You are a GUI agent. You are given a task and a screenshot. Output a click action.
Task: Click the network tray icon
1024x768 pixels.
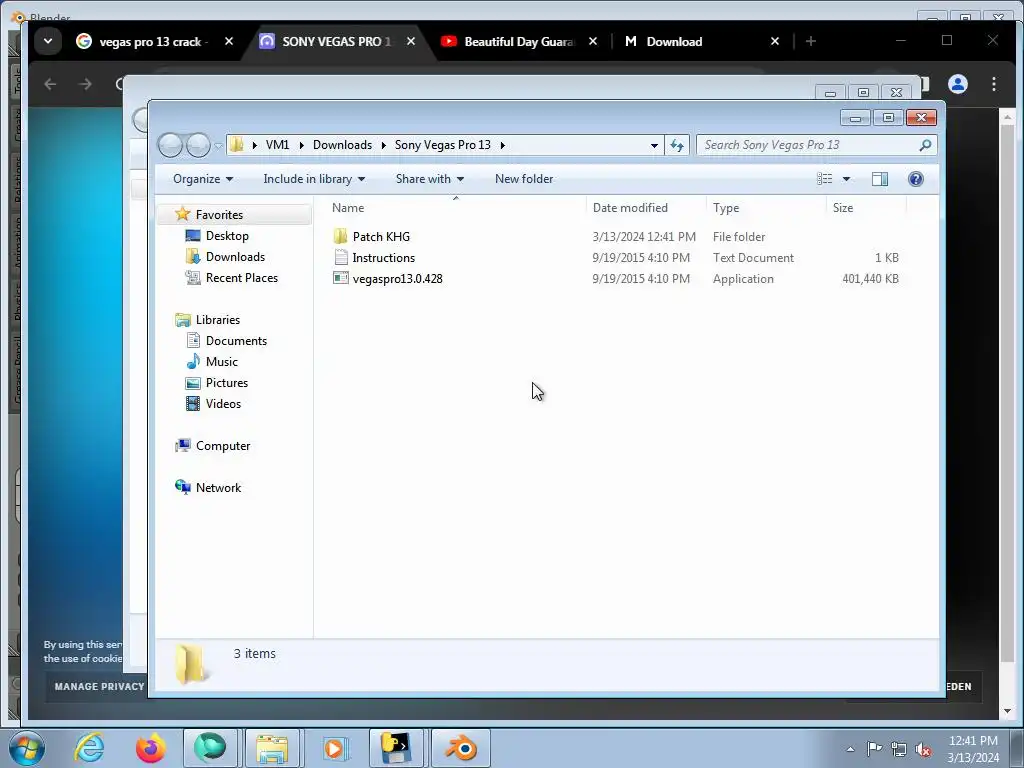[x=899, y=749]
